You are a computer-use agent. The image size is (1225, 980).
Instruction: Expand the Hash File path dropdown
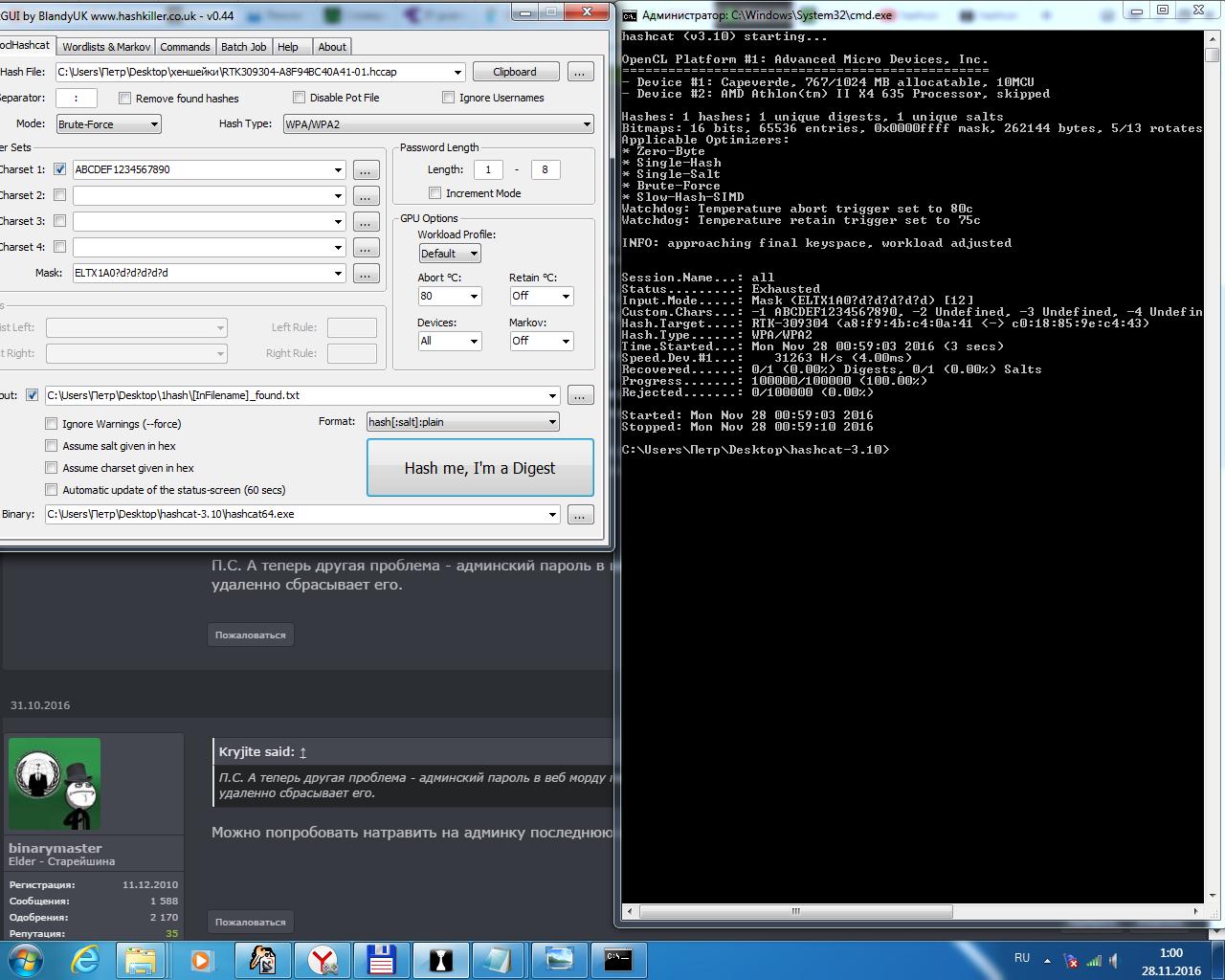click(x=457, y=72)
